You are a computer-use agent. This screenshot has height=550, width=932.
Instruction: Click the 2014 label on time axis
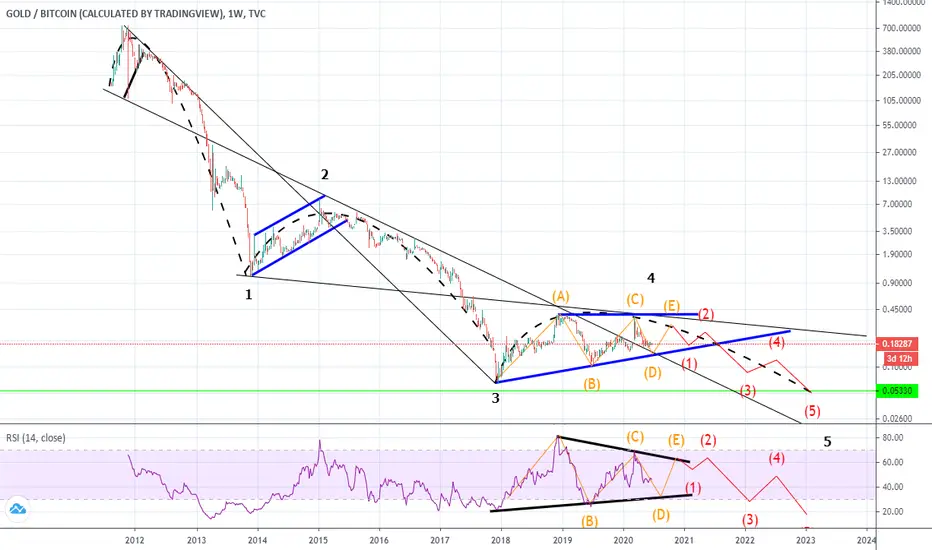point(257,540)
